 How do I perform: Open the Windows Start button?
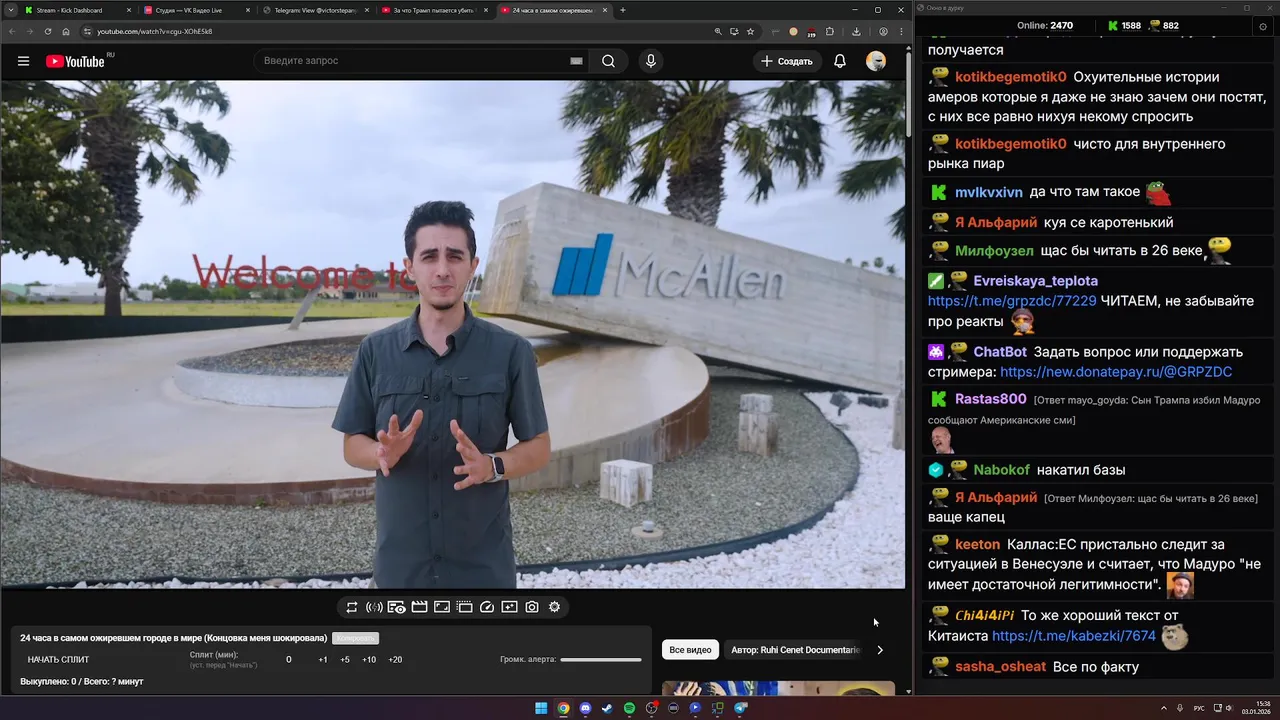[541, 708]
